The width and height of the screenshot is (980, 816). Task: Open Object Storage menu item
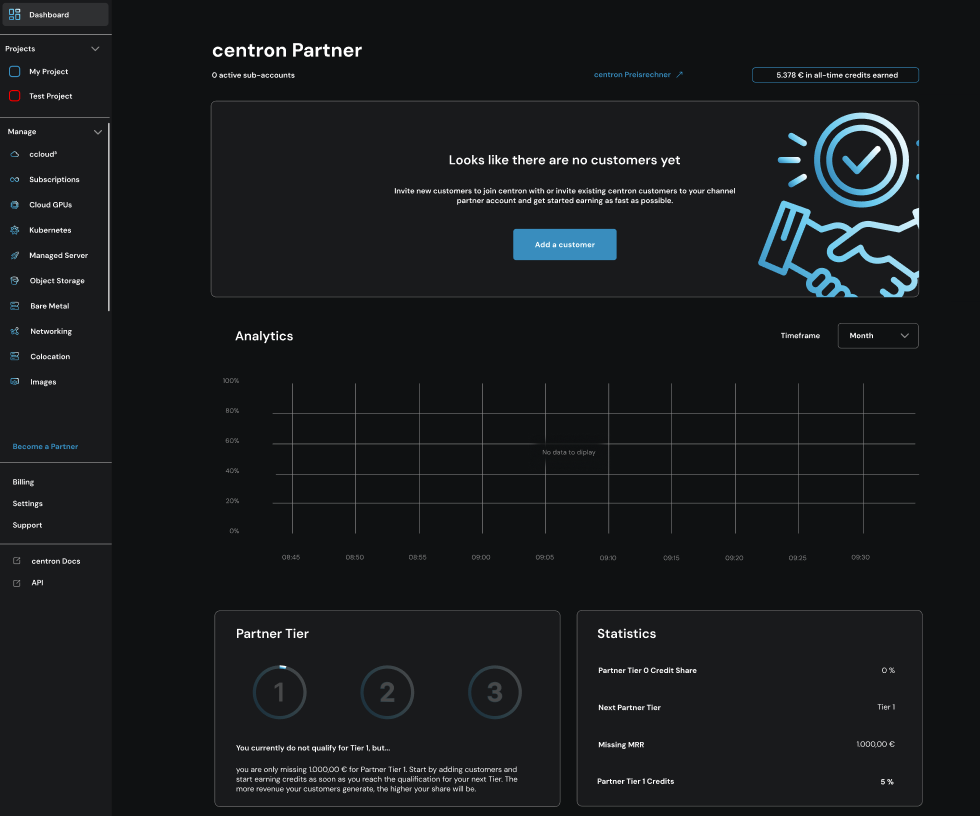[x=57, y=281]
